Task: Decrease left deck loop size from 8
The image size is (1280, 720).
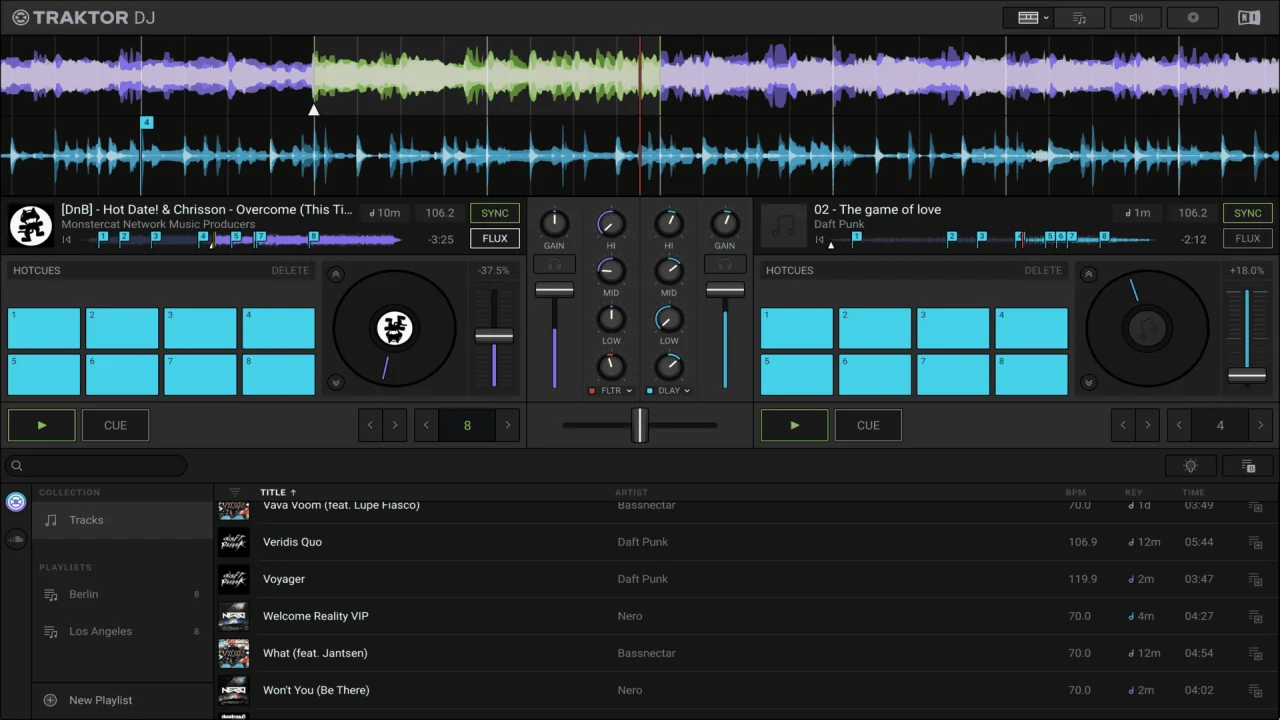Action: 427,425
